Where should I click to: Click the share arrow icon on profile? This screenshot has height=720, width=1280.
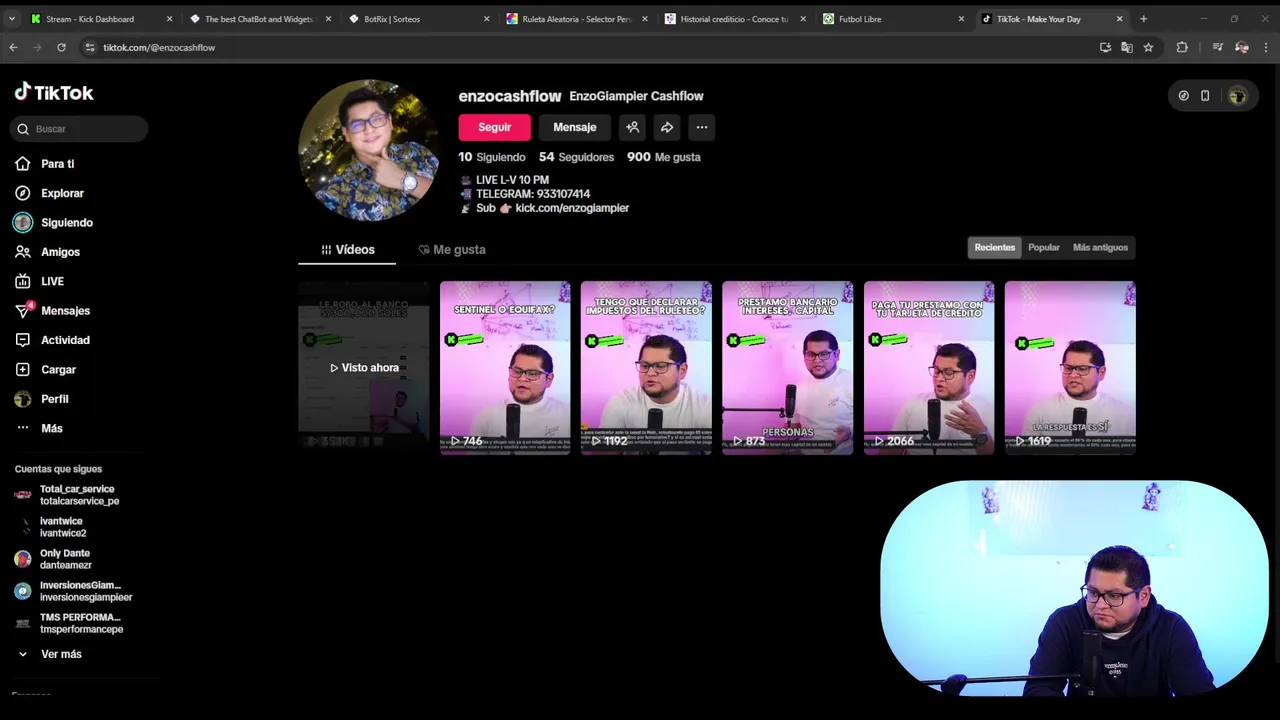coord(667,127)
